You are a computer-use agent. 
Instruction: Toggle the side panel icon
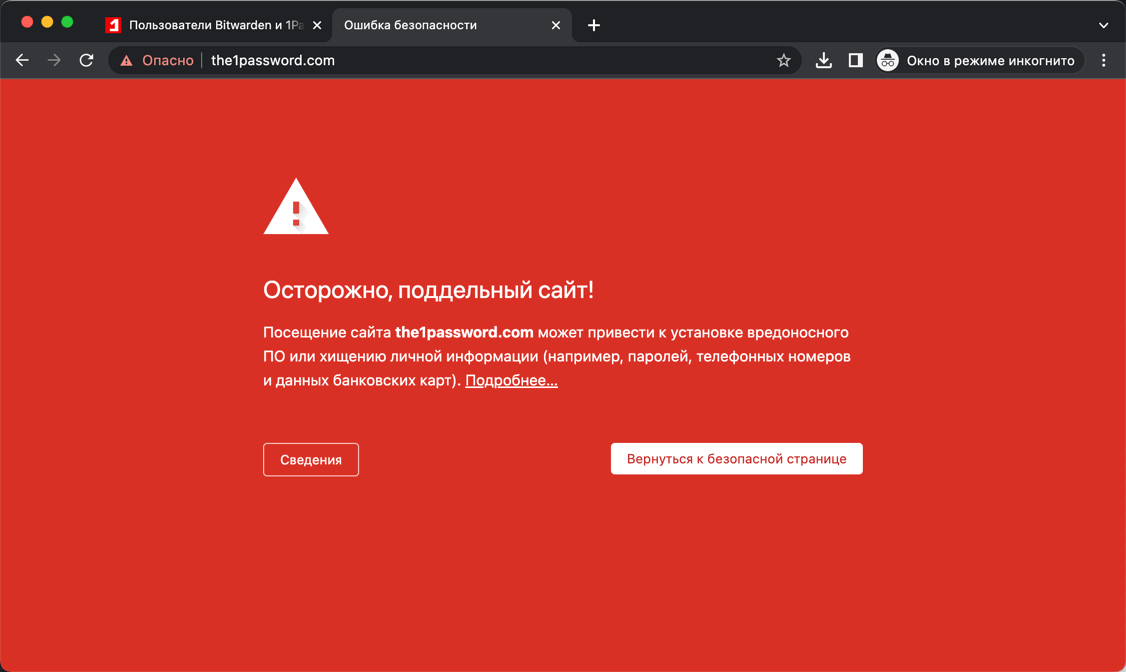[x=855, y=60]
